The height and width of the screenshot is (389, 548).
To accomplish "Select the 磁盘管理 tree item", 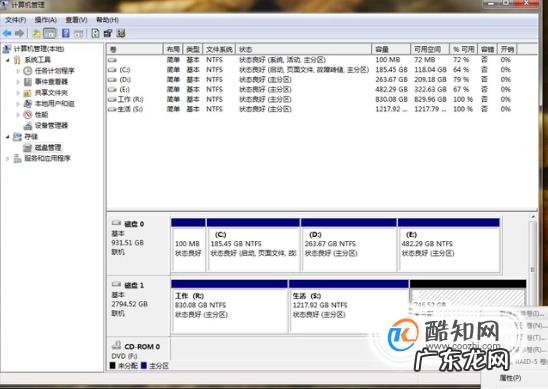I will click(48, 147).
